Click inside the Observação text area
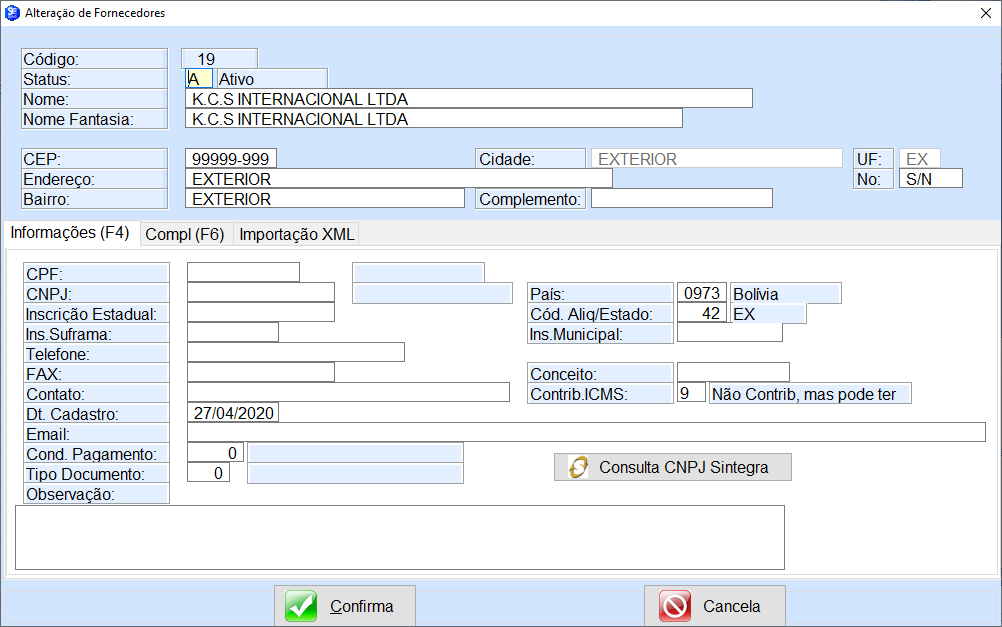The width and height of the screenshot is (1002, 627). [399, 537]
